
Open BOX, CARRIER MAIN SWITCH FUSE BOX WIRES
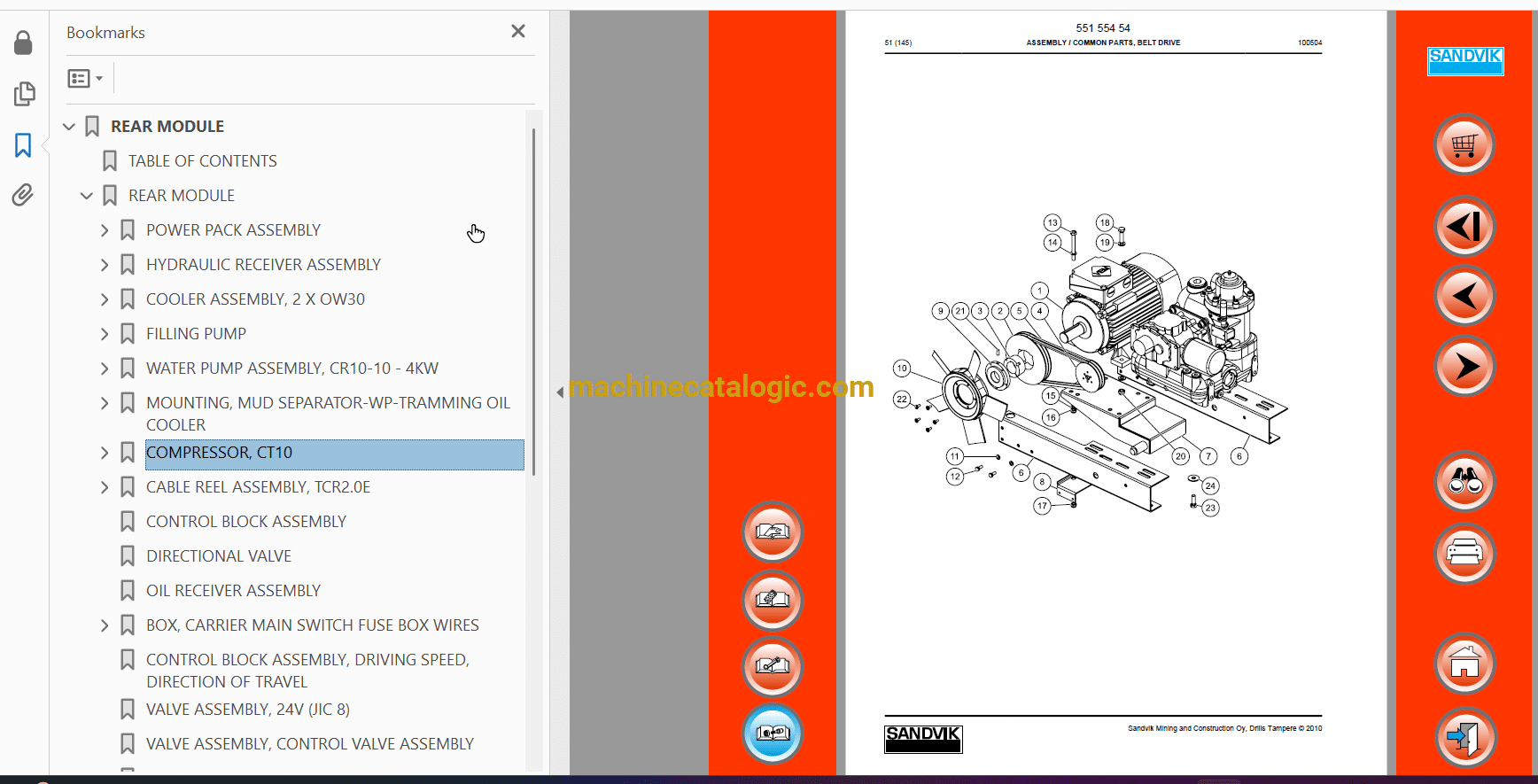(x=313, y=625)
